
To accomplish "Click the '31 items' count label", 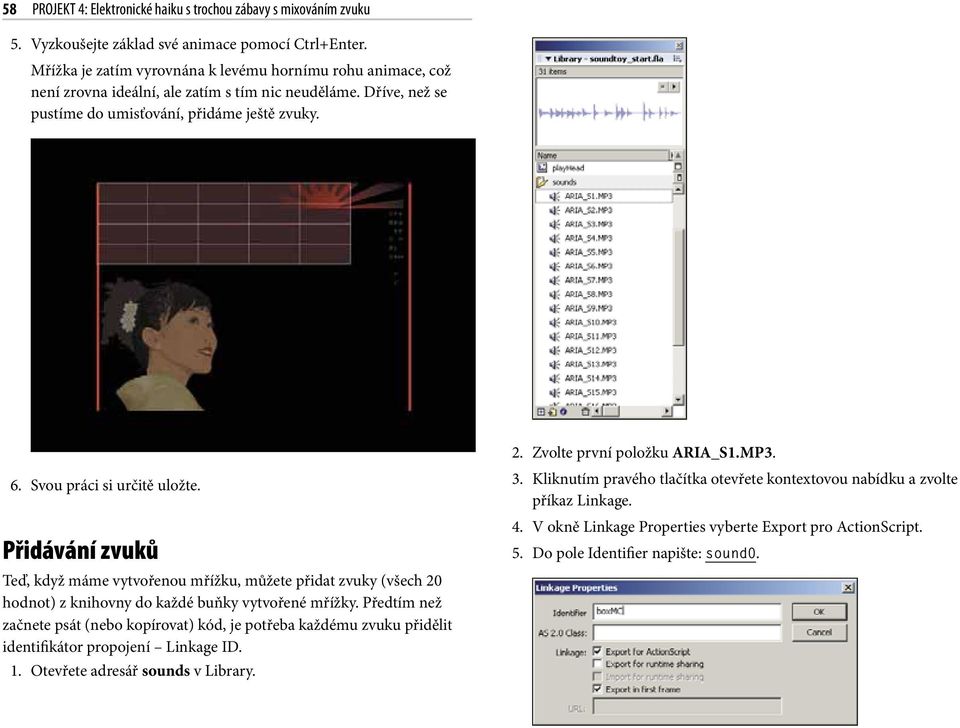I will (x=552, y=72).
